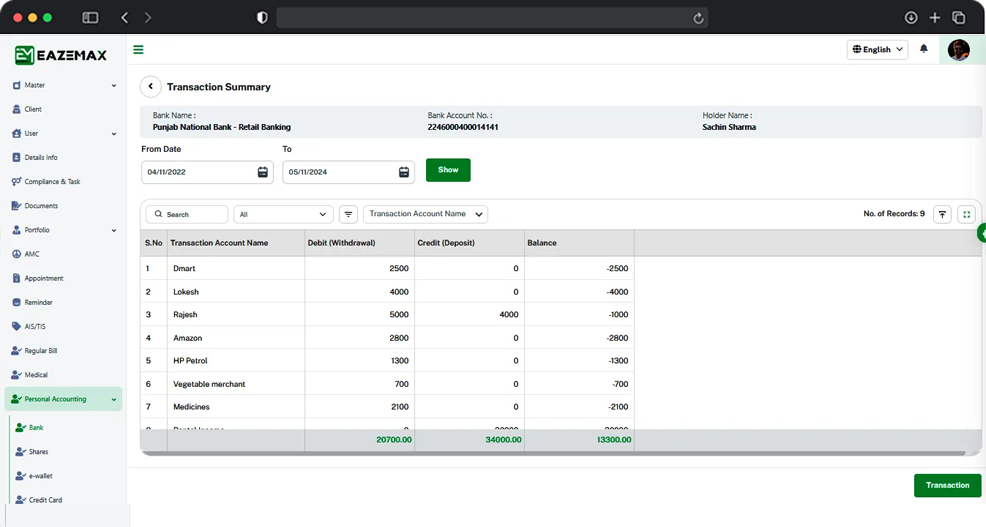Open browser downloads
The height and width of the screenshot is (527, 986).
click(x=911, y=18)
